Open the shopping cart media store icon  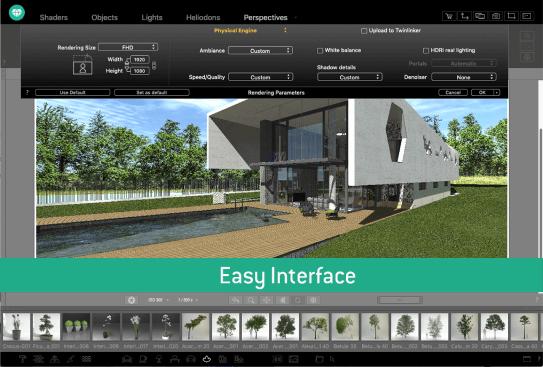(449, 16)
